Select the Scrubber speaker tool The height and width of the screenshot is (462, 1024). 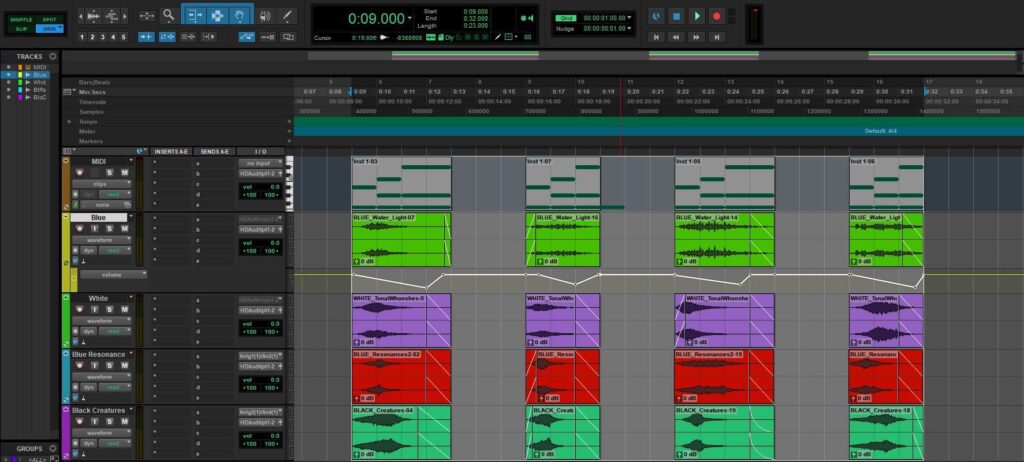point(265,16)
